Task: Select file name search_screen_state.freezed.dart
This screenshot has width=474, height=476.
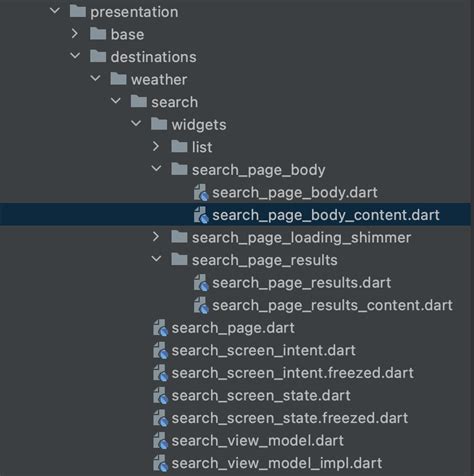Action: [x=290, y=418]
